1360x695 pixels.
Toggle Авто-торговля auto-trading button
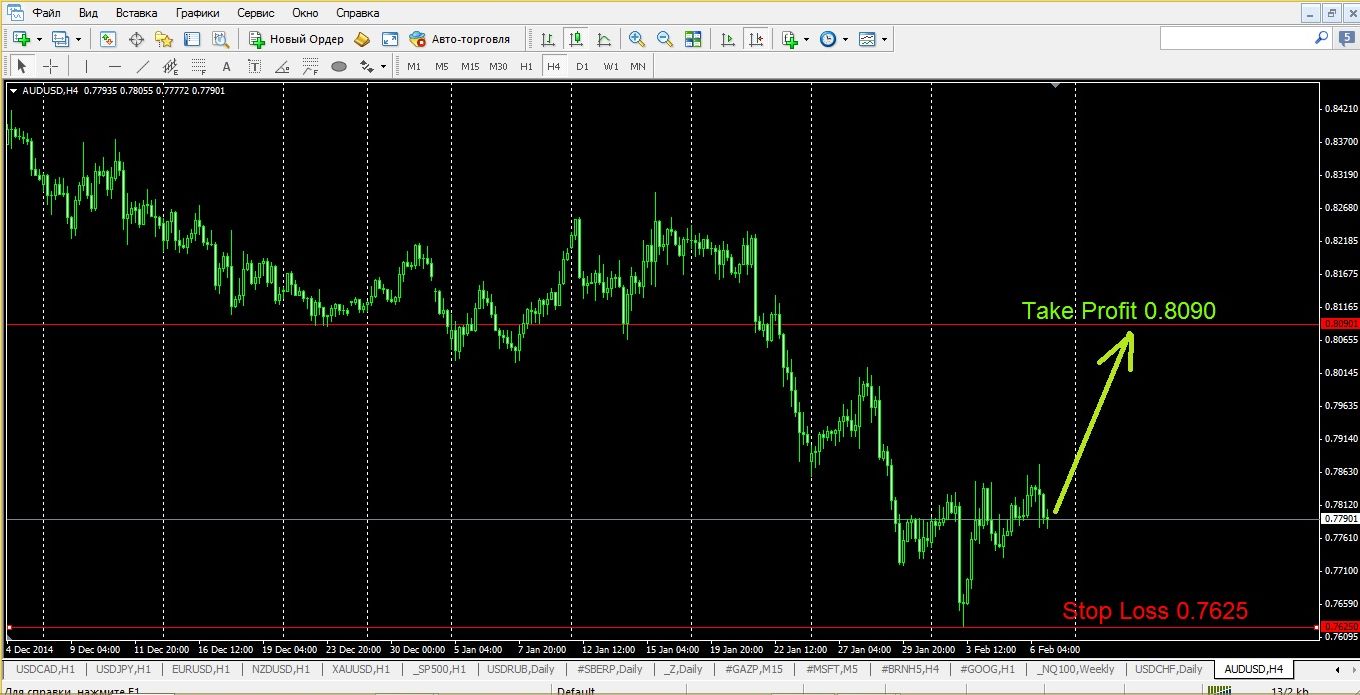pyautogui.click(x=460, y=39)
